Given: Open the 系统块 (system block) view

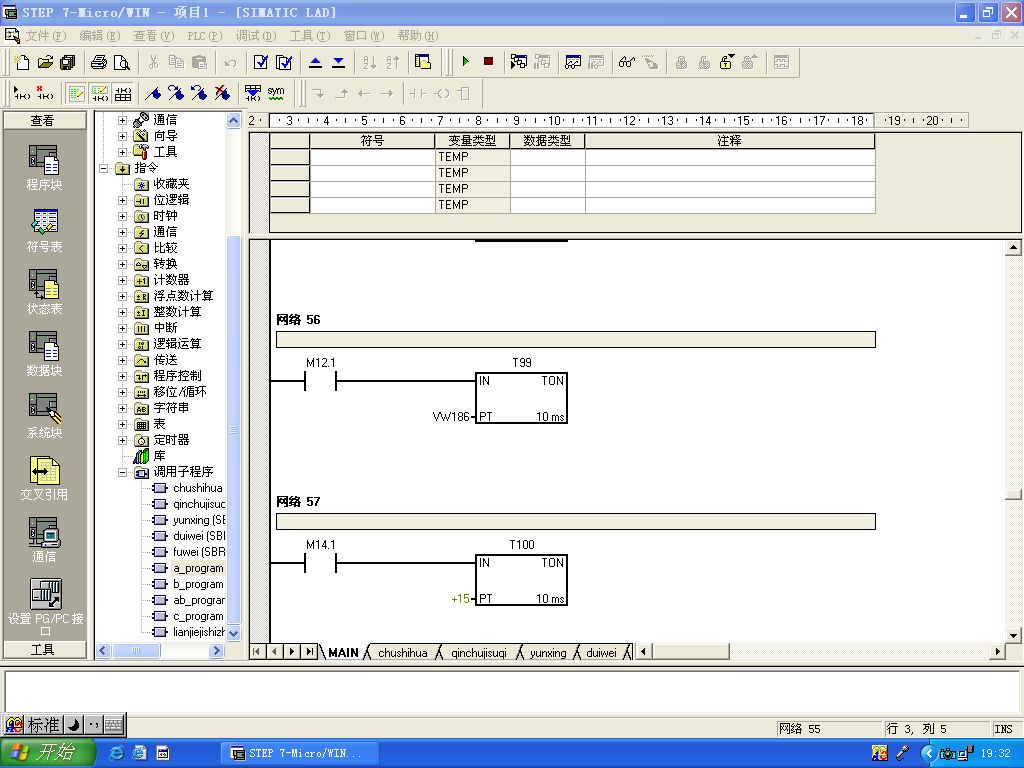Looking at the screenshot, I should pos(43,415).
